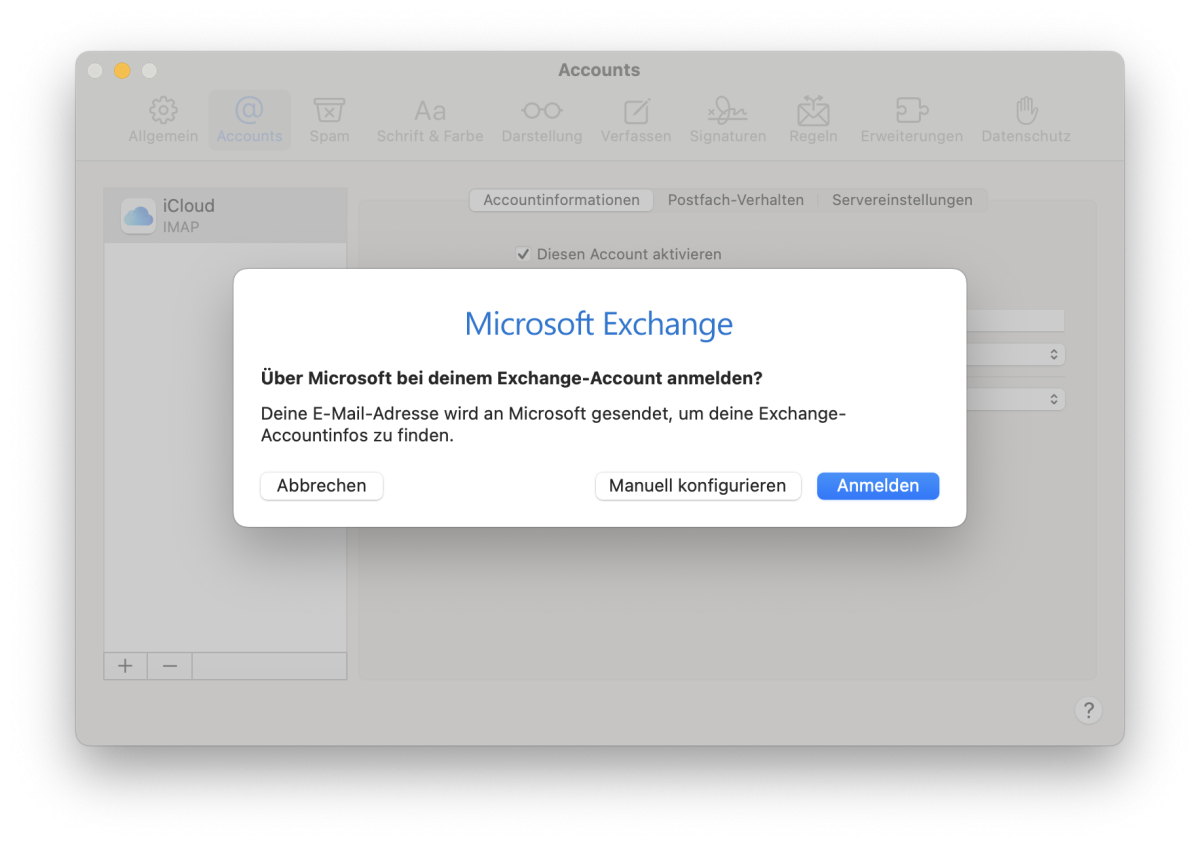Choose Manuell konfigurieren
The height and width of the screenshot is (846, 1200).
coord(698,486)
